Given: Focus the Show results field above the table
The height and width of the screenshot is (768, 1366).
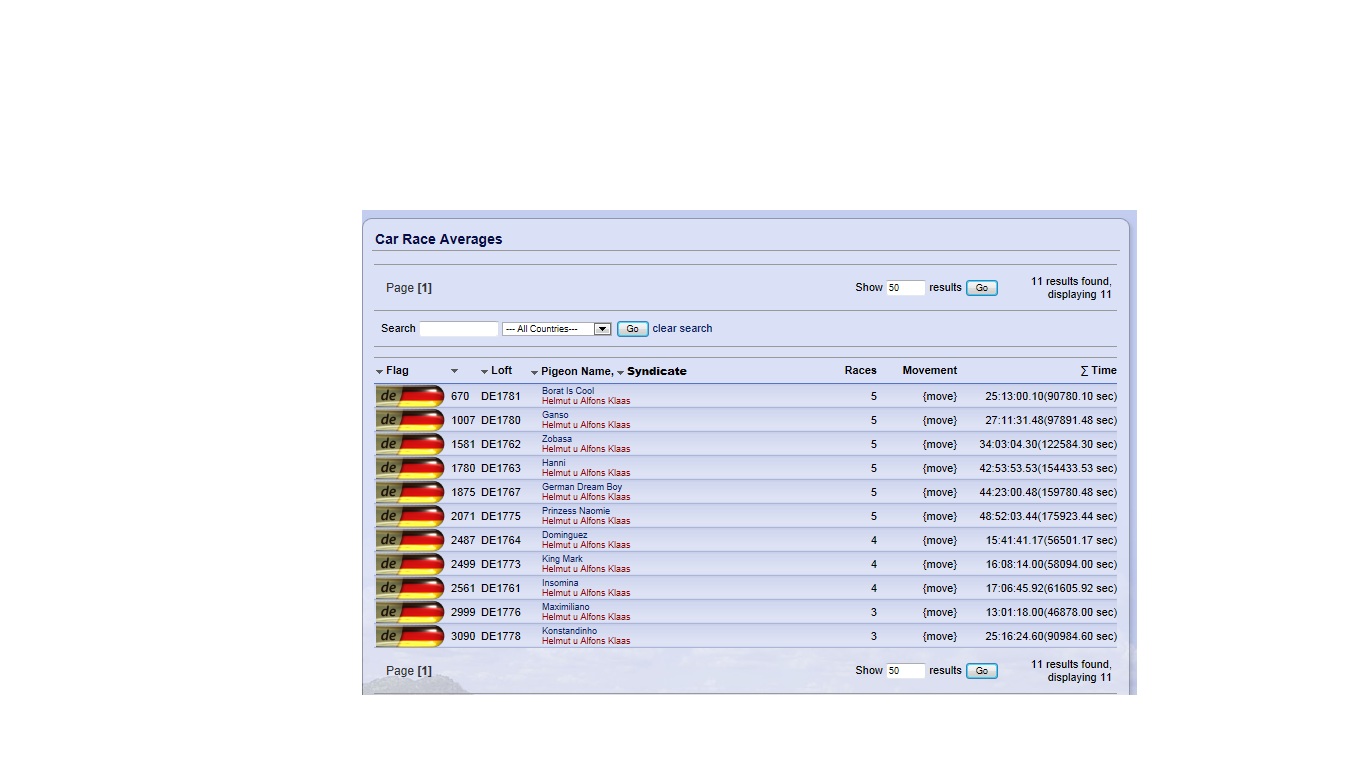Looking at the screenshot, I should [x=906, y=288].
